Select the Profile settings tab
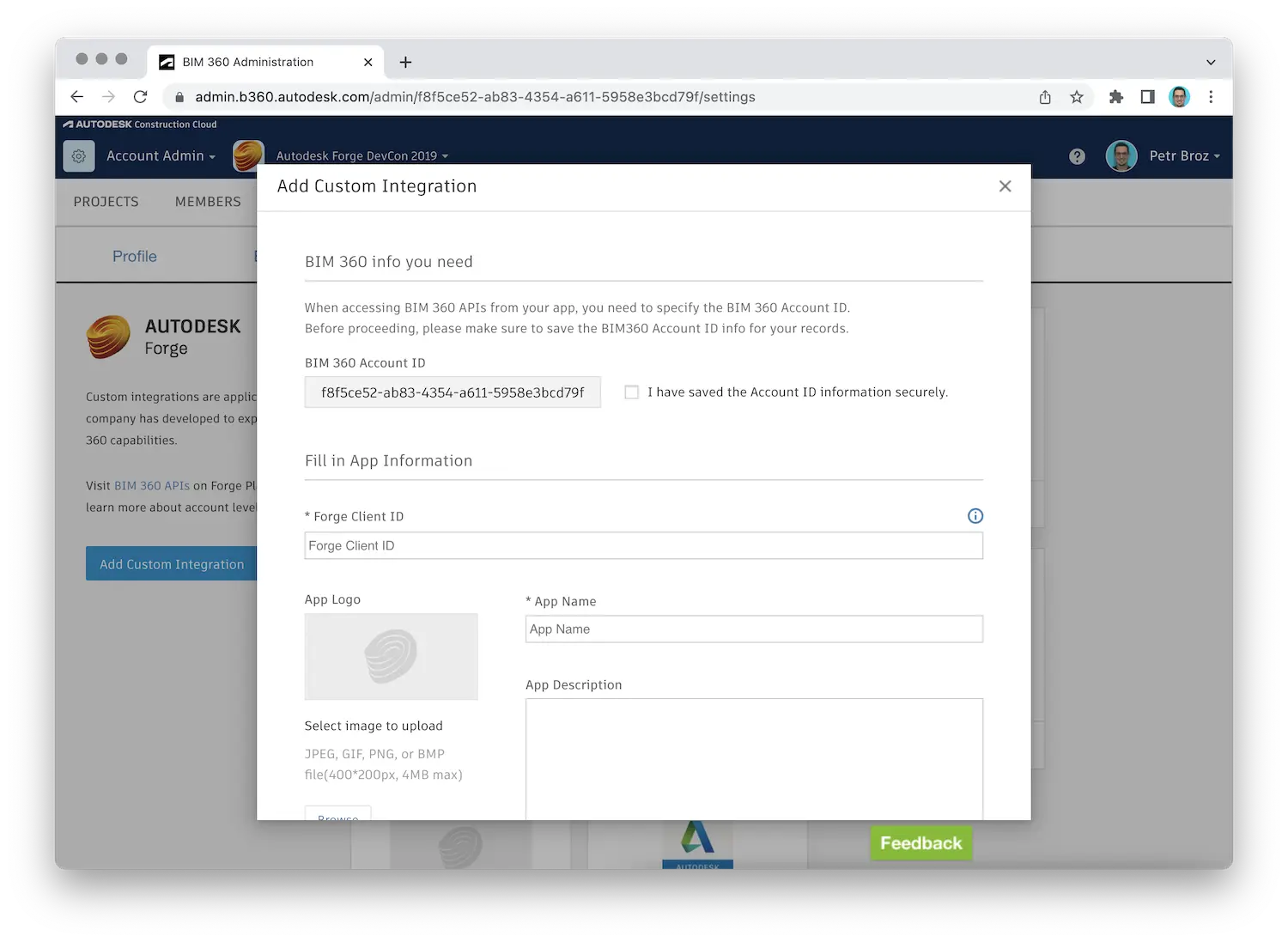This screenshot has height=942, width=1288. (135, 256)
